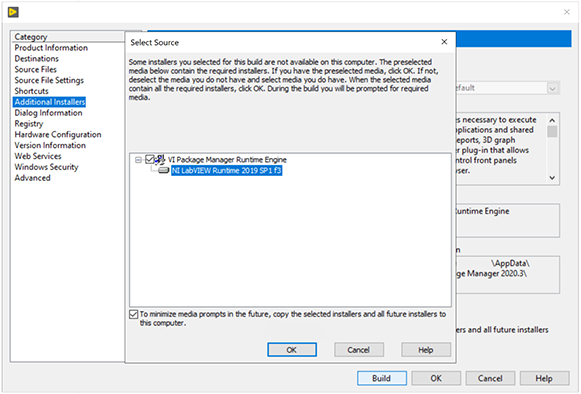581x394 pixels.
Task: Select the Web Services category
Action: (x=38, y=156)
